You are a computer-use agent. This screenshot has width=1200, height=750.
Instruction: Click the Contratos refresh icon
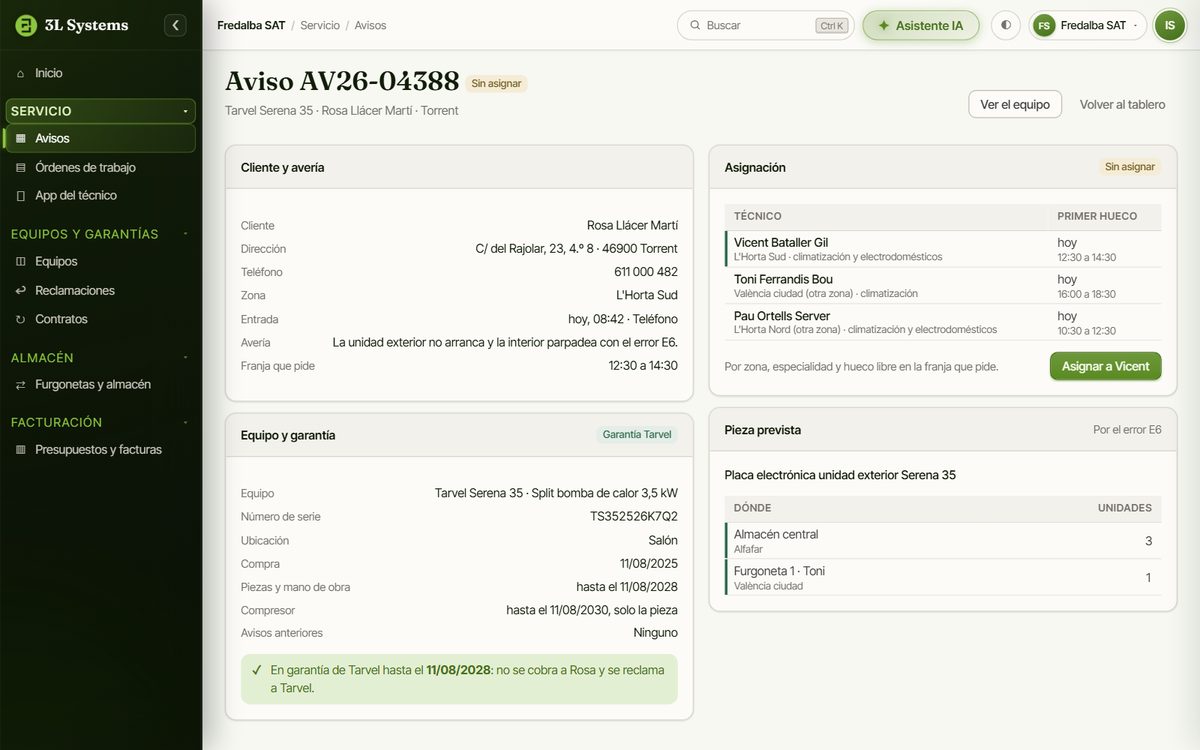21,320
